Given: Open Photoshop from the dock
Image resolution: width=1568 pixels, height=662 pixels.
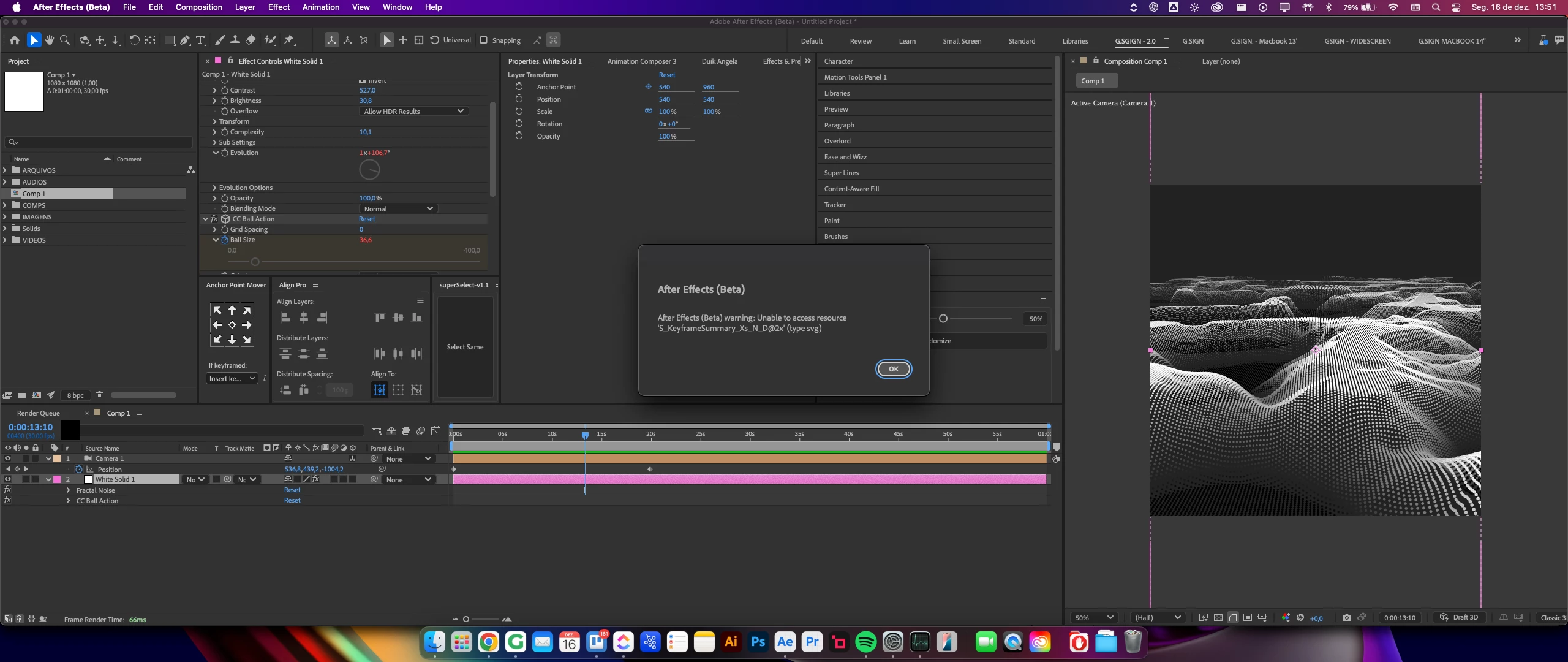Looking at the screenshot, I should (758, 642).
